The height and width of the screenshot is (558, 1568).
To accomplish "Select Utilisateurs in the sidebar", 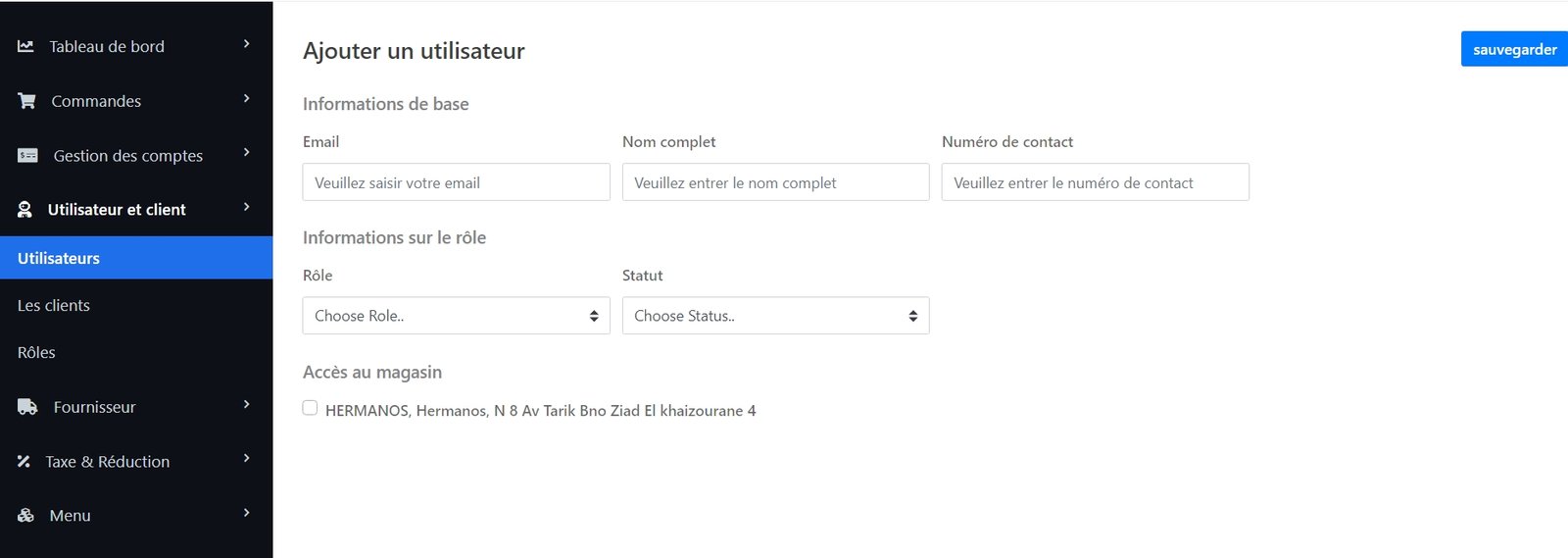I will click(59, 258).
